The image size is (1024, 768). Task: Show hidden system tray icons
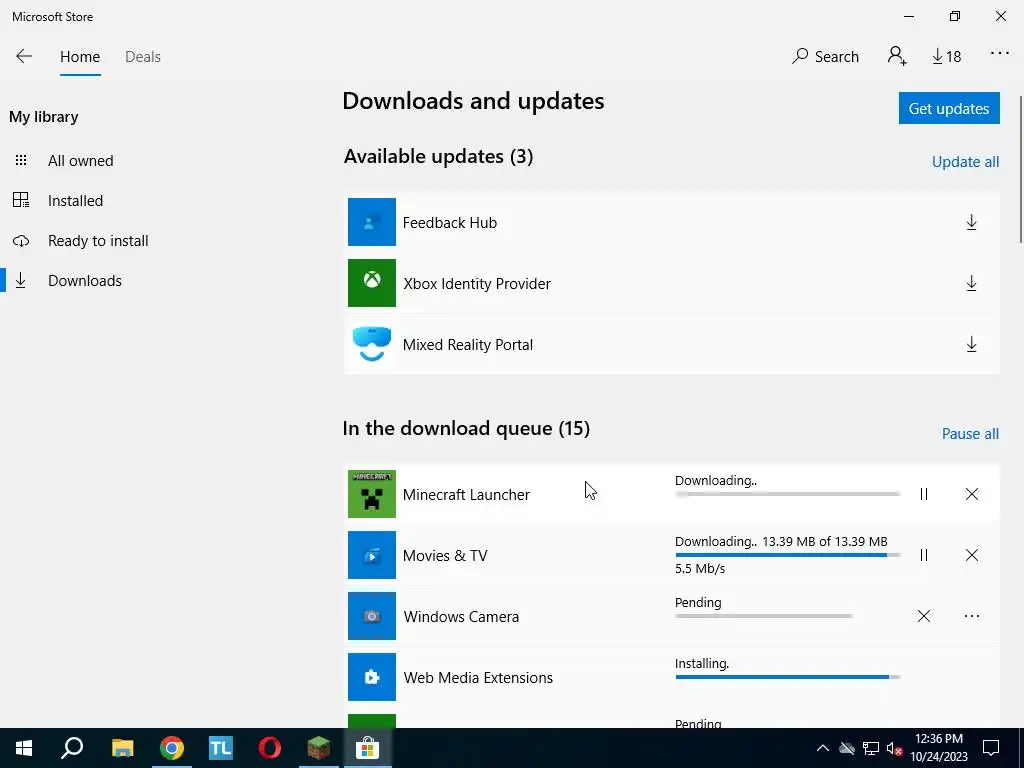coord(823,748)
